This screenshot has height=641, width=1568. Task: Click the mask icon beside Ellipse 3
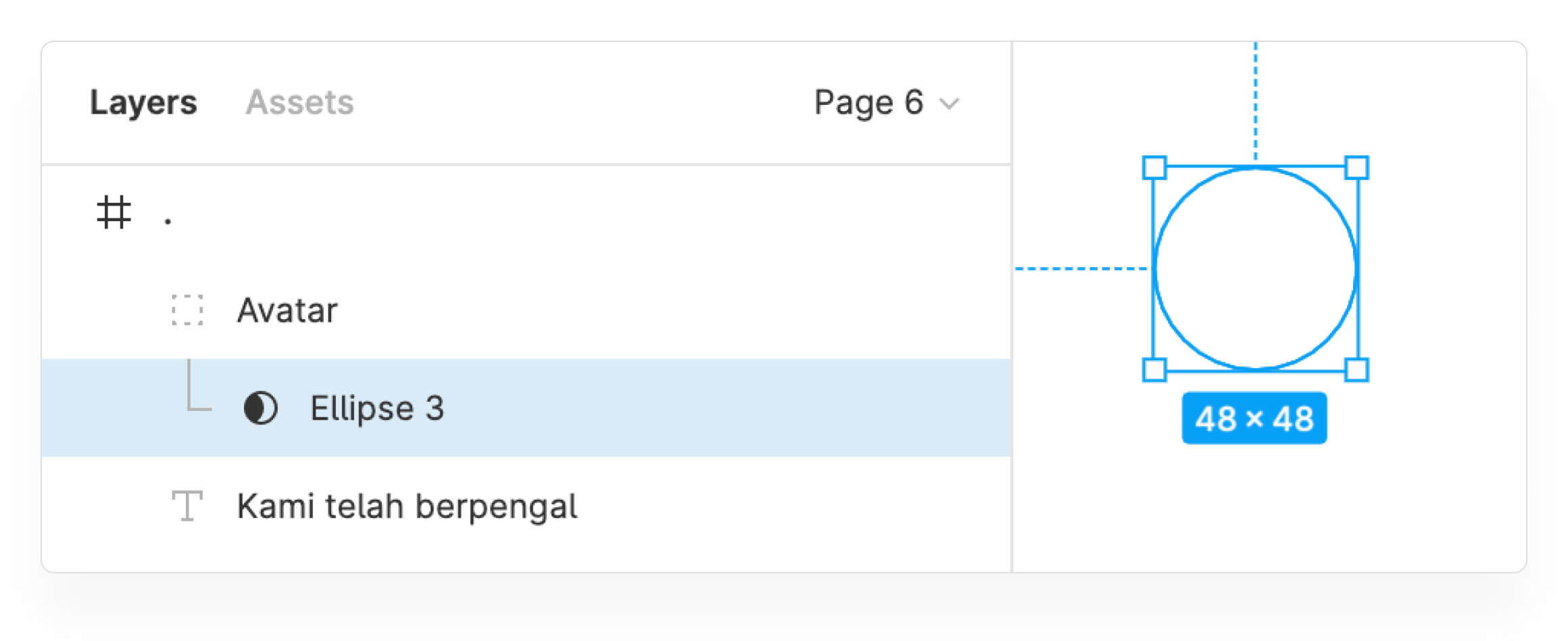click(260, 408)
